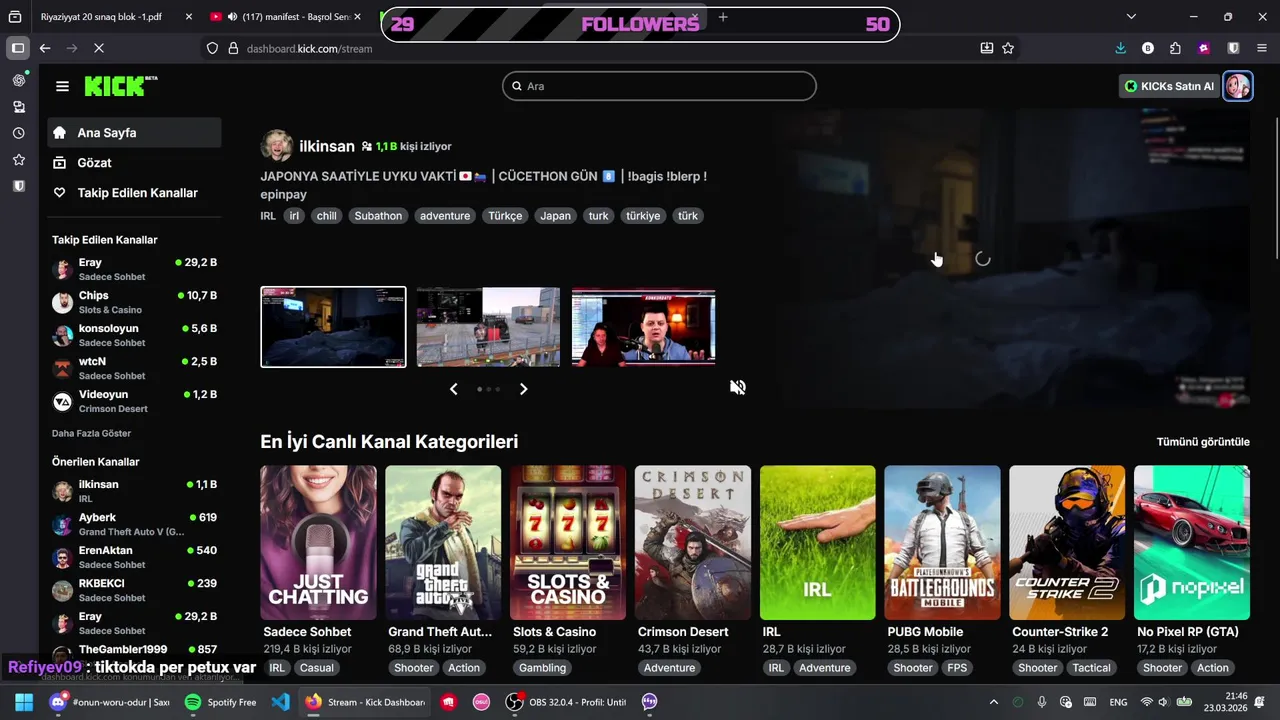List all tabs dropdown arrow
Image resolution: width=1280 pixels, height=720 pixels.
coord(1131,17)
